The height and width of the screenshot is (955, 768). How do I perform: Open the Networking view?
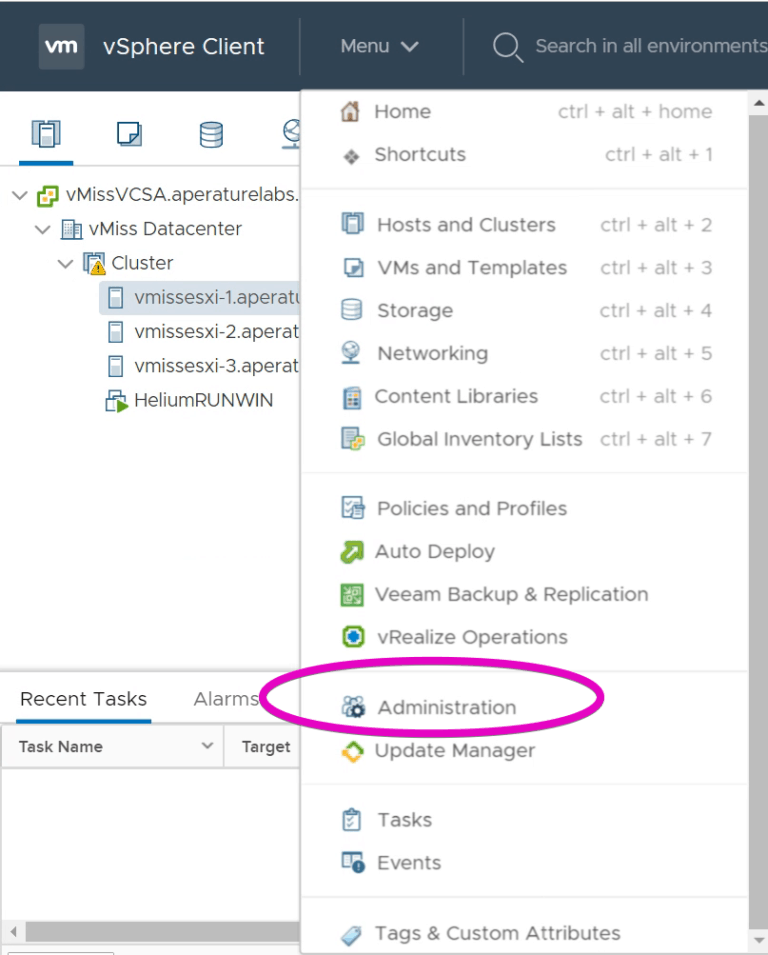click(x=432, y=353)
